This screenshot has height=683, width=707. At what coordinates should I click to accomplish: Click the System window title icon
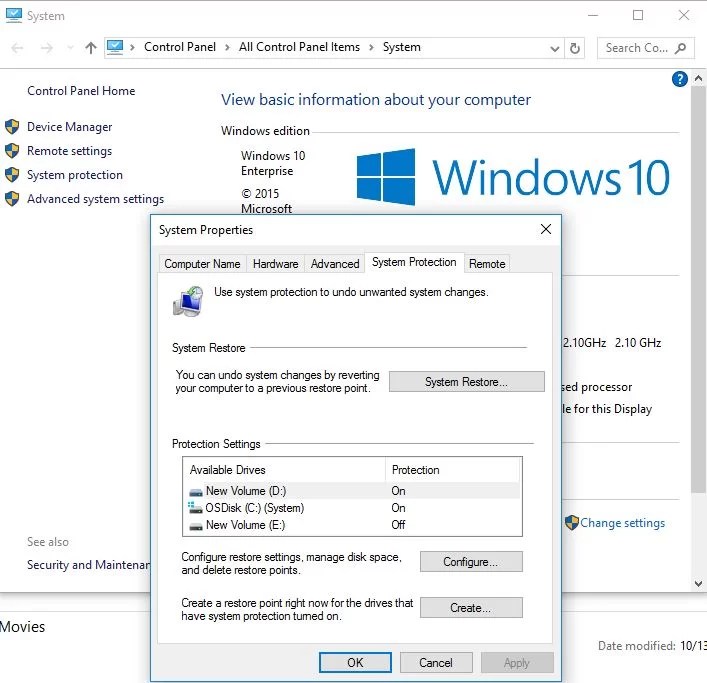coord(14,15)
